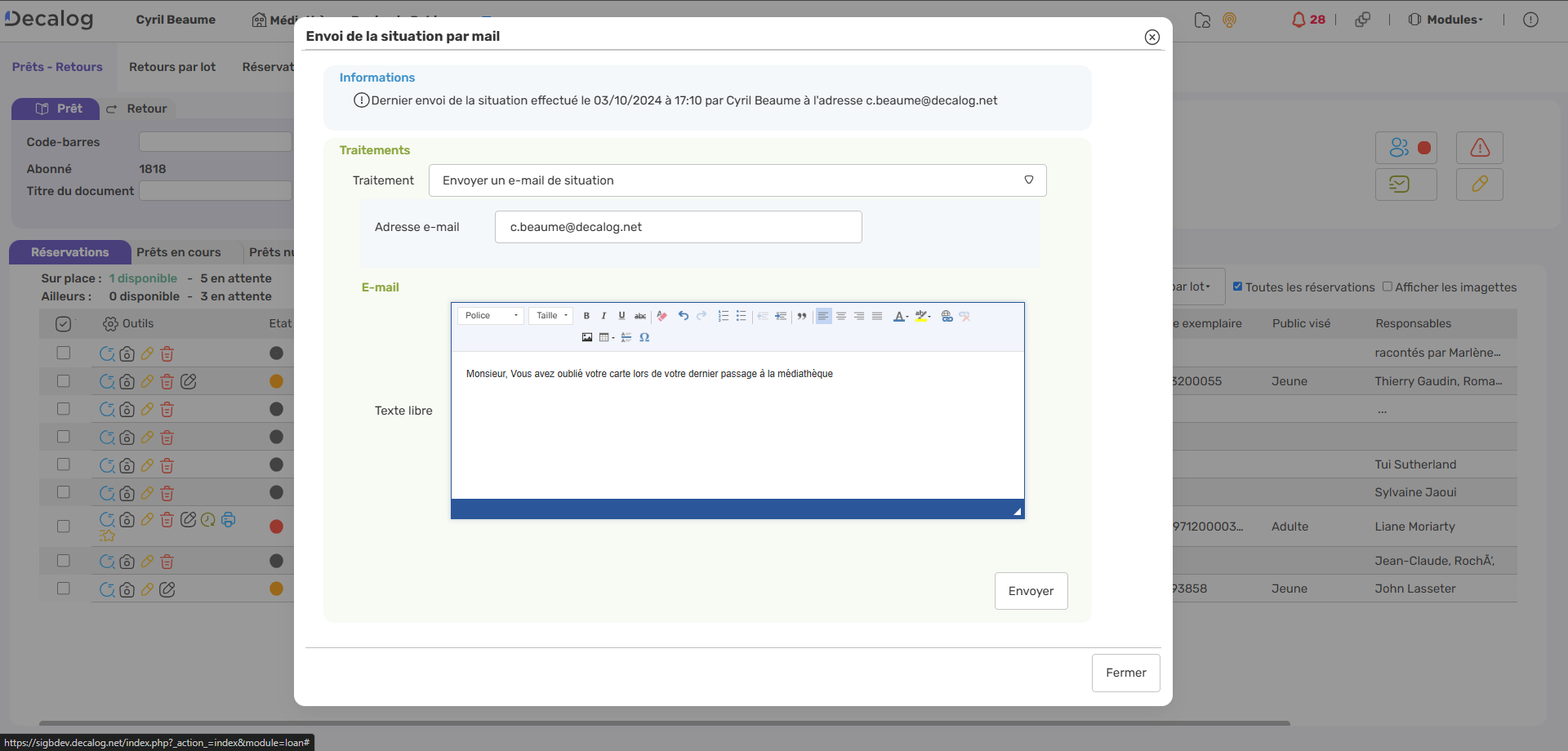Insert a blockquote in the email
This screenshot has width=1568, height=751.
(x=802, y=316)
